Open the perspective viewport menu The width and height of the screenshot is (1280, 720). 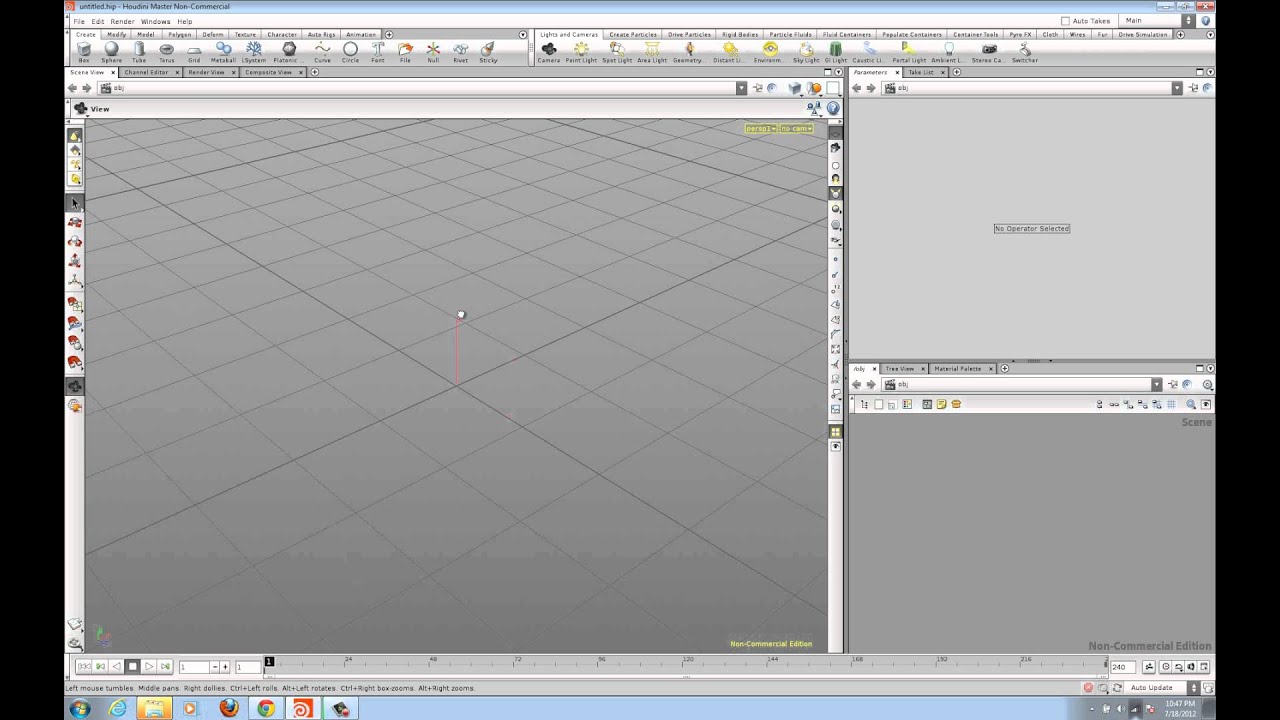[x=761, y=128]
